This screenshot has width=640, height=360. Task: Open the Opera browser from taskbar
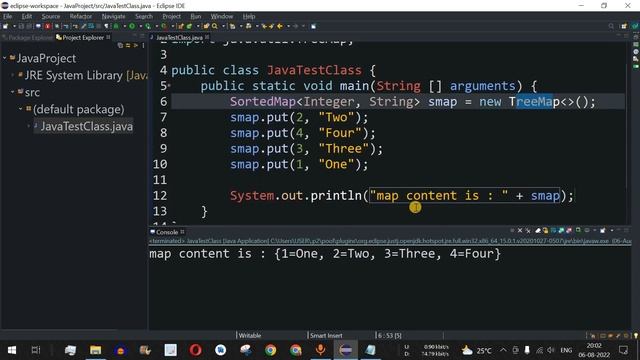196,350
